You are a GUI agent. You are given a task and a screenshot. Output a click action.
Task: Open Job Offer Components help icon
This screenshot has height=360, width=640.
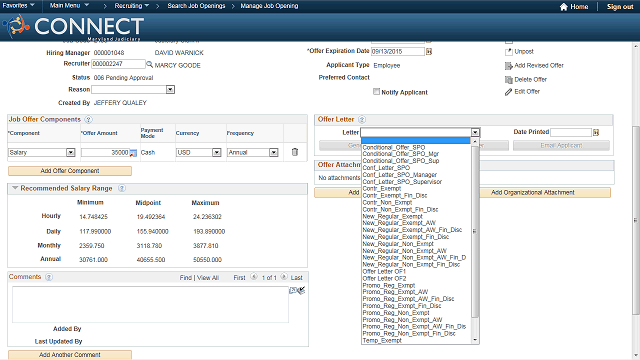(89, 120)
